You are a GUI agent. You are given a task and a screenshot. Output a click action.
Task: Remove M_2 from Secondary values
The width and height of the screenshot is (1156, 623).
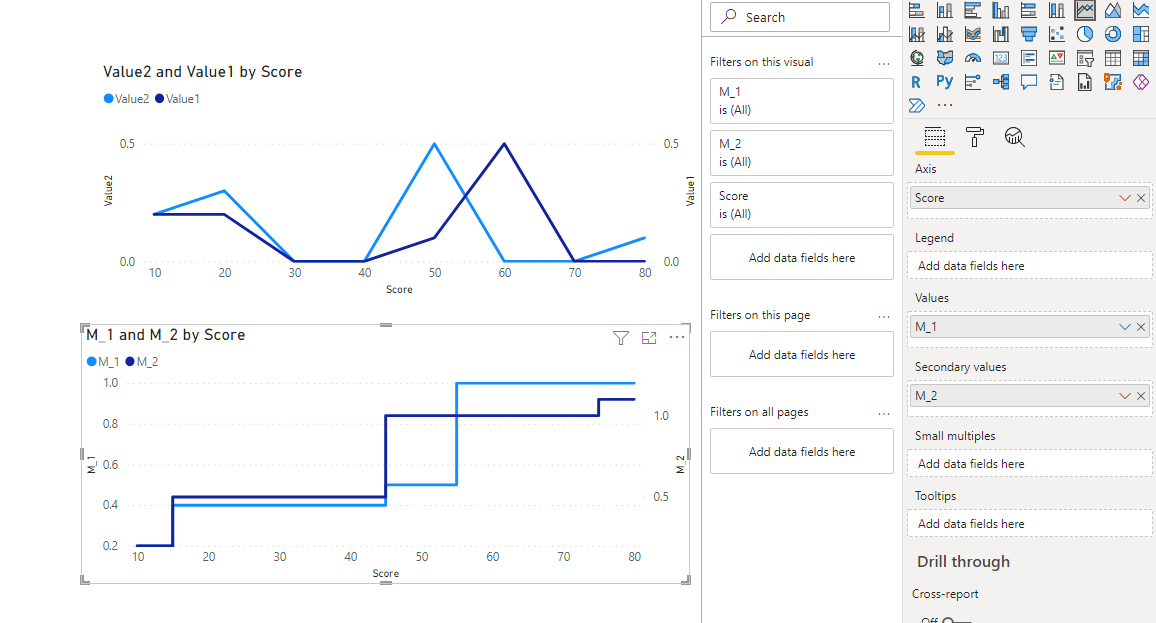click(1141, 396)
